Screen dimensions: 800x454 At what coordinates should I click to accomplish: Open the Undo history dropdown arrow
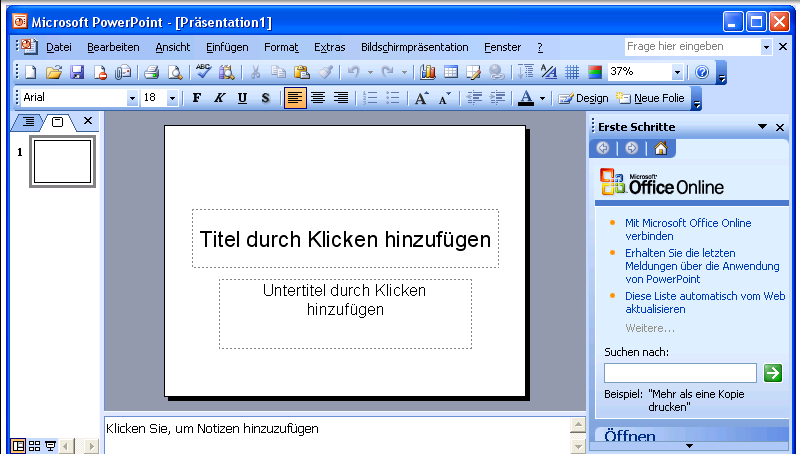pyautogui.click(x=370, y=72)
